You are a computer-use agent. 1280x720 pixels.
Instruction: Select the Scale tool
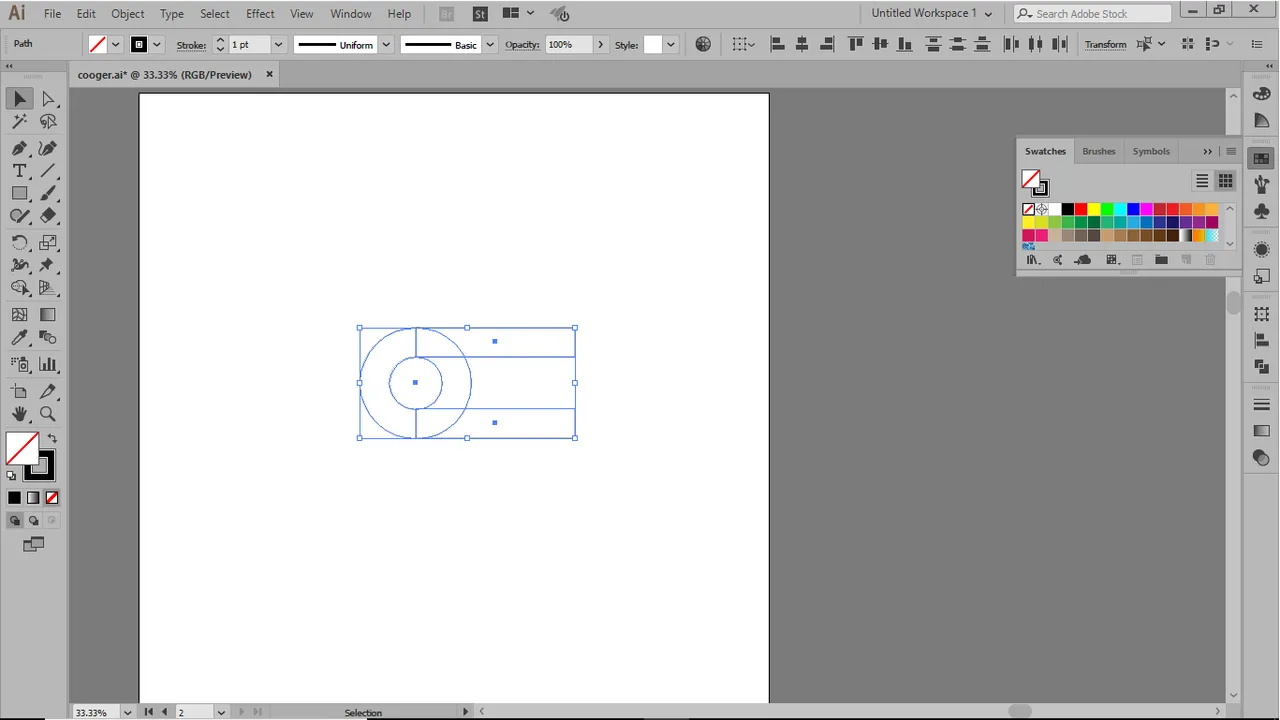click(48, 243)
